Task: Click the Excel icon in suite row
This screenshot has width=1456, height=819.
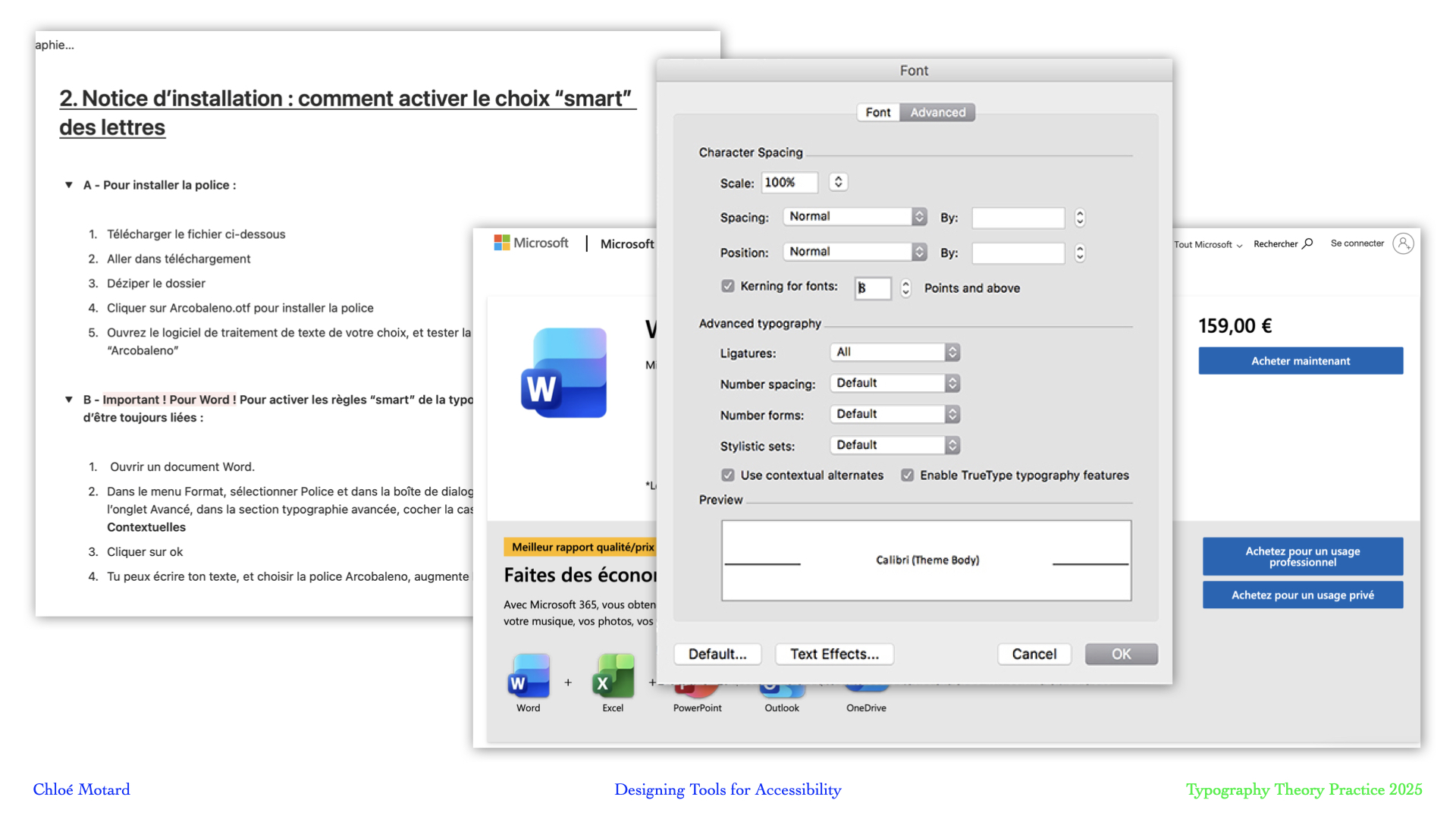Action: (x=613, y=676)
